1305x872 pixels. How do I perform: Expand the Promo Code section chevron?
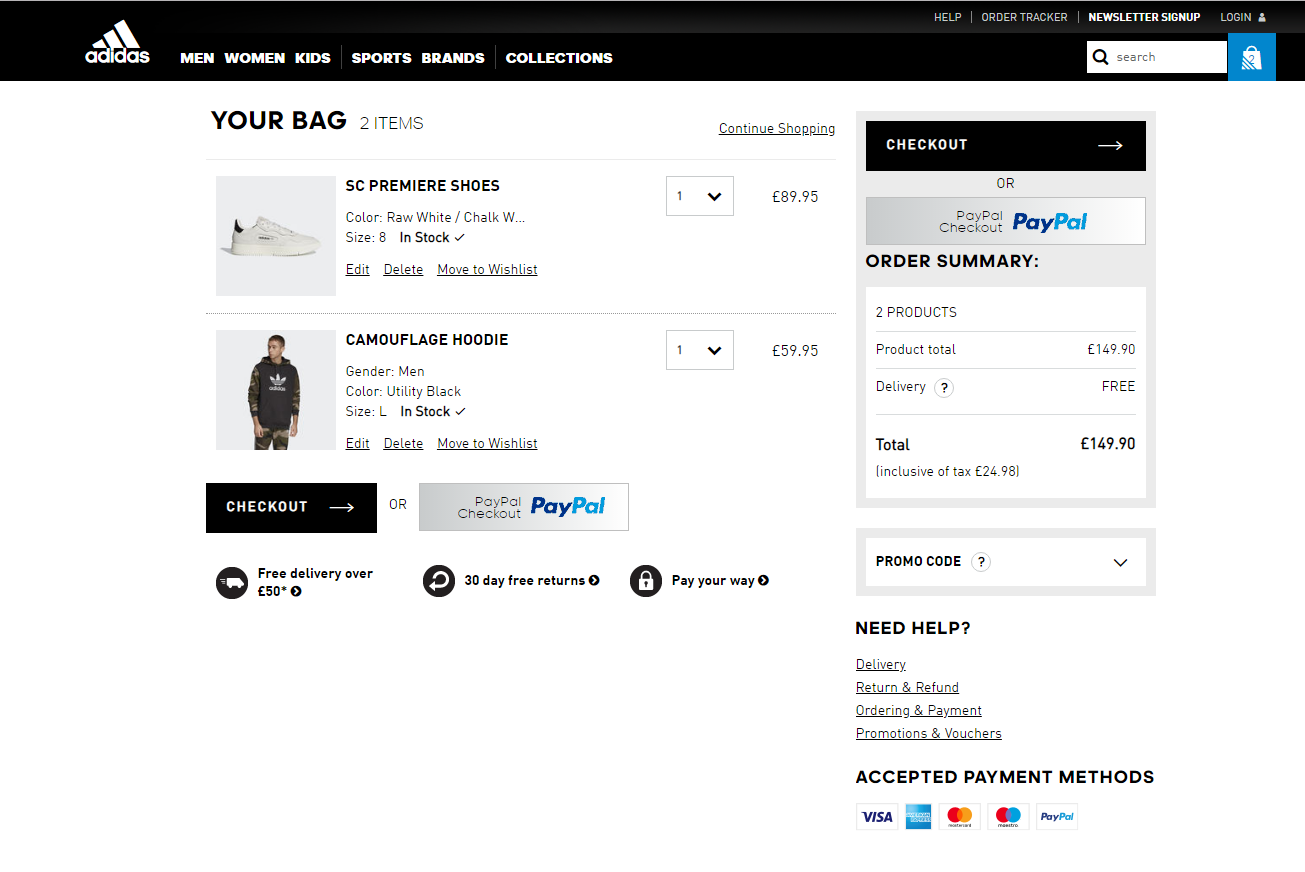point(1120,562)
